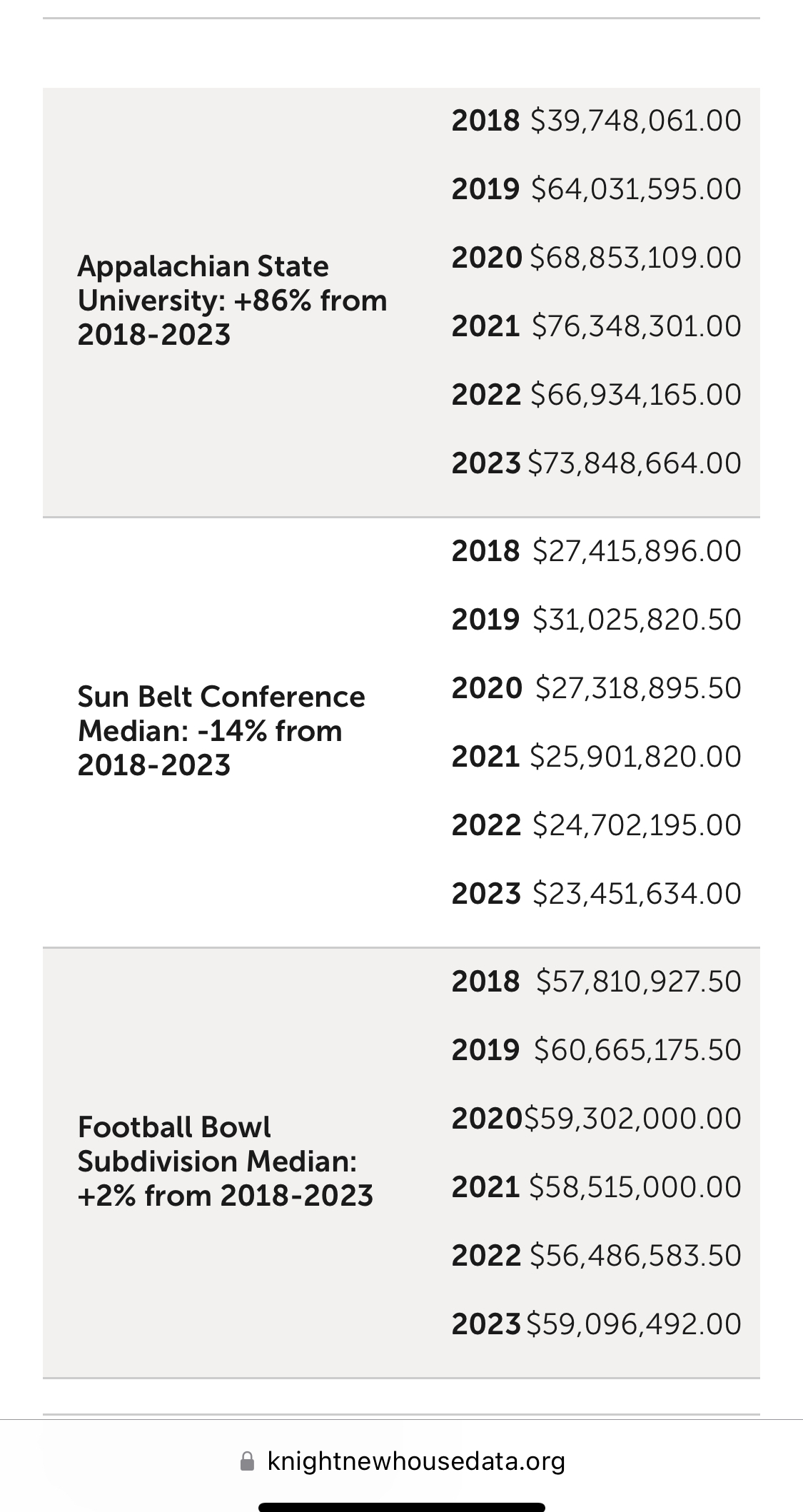Tap FBS median 2023 value $59,096,492.00
The width and height of the screenshot is (803, 1512).
click(634, 1324)
